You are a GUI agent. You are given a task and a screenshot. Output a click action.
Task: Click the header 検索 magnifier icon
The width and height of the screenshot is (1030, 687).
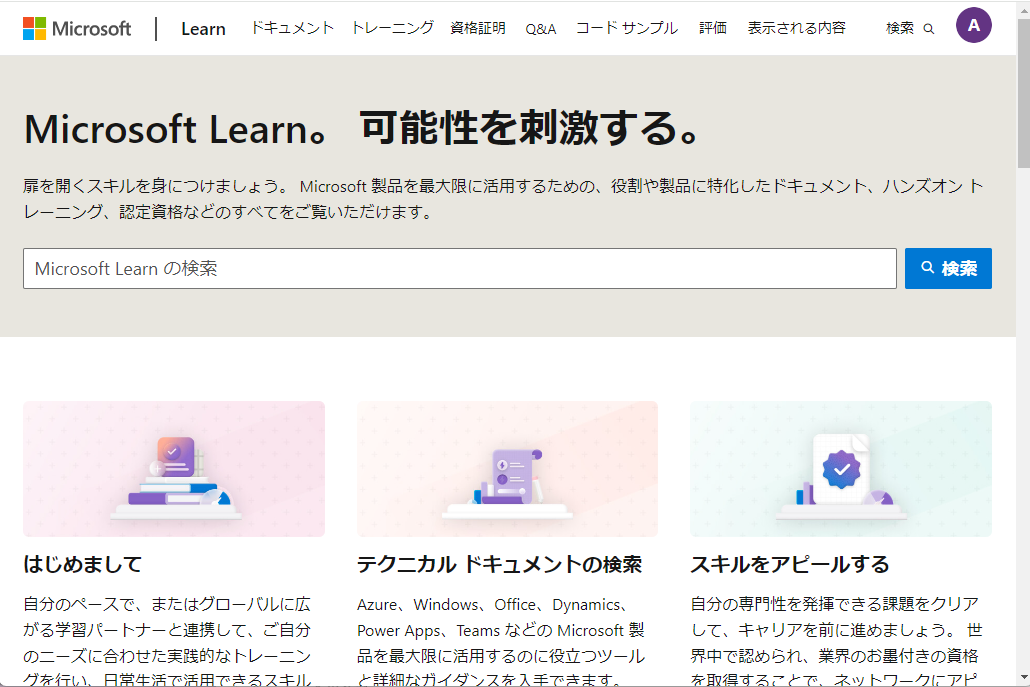(928, 28)
